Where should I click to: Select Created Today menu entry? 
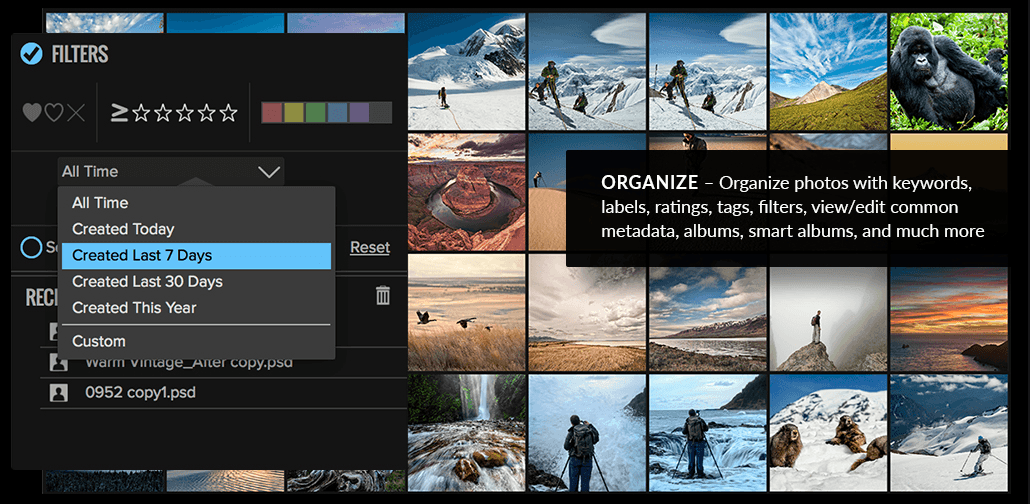tap(123, 229)
